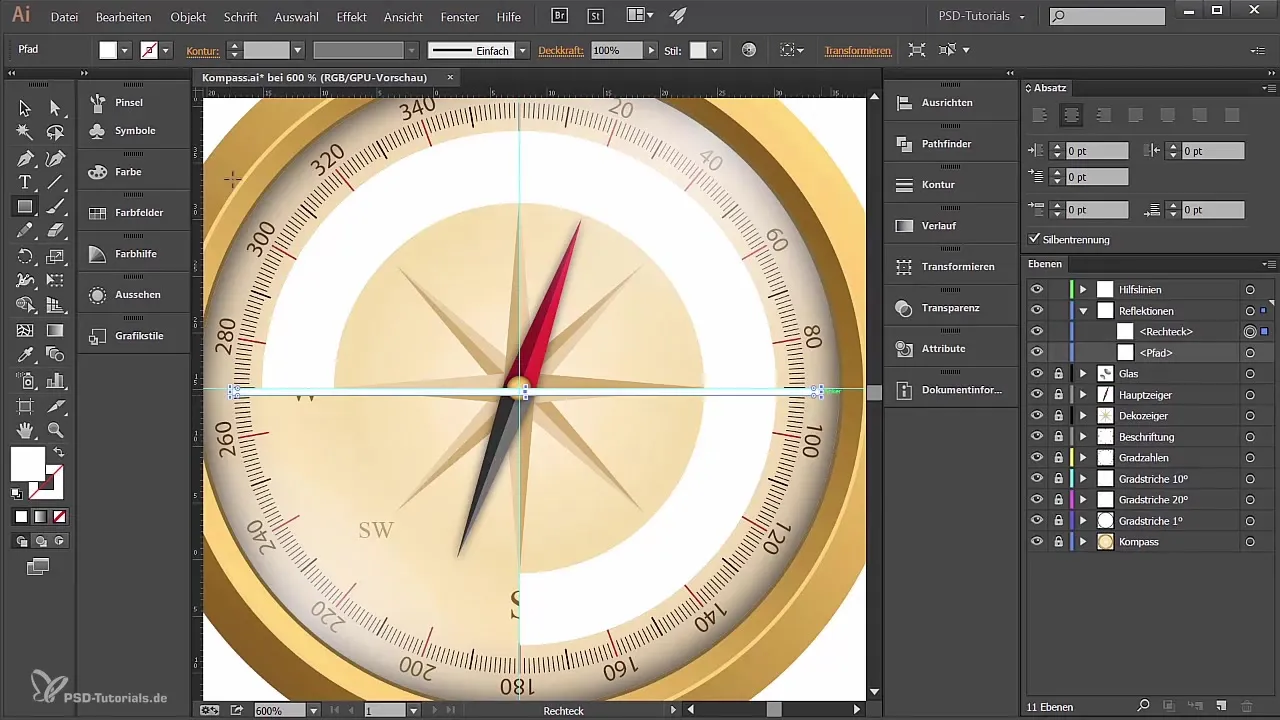Select the Type tool
1280x720 pixels.
pyautogui.click(x=25, y=182)
